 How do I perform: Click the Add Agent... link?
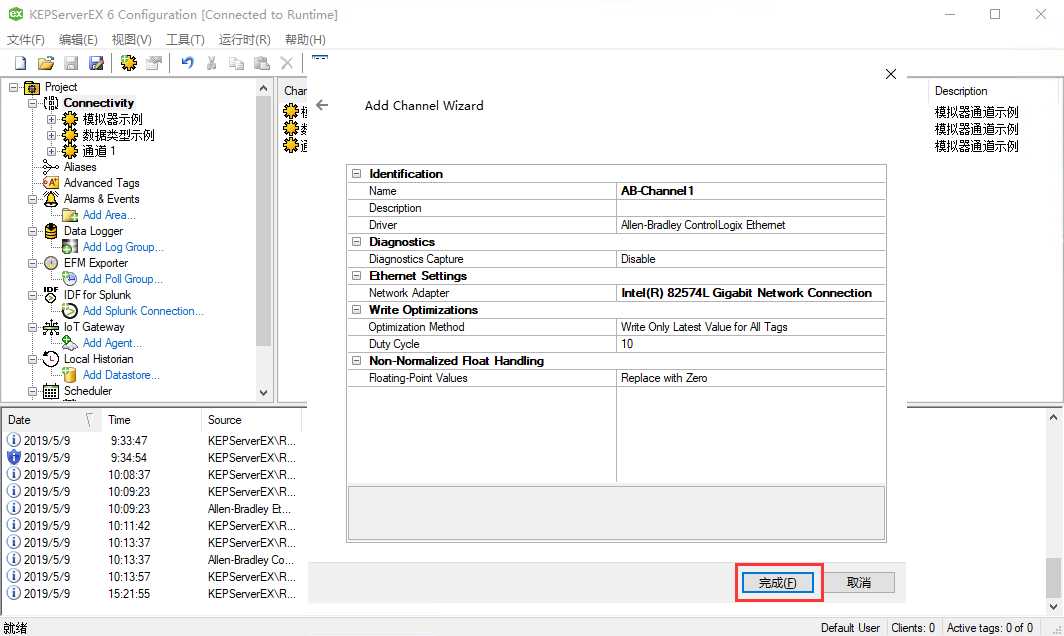click(113, 343)
